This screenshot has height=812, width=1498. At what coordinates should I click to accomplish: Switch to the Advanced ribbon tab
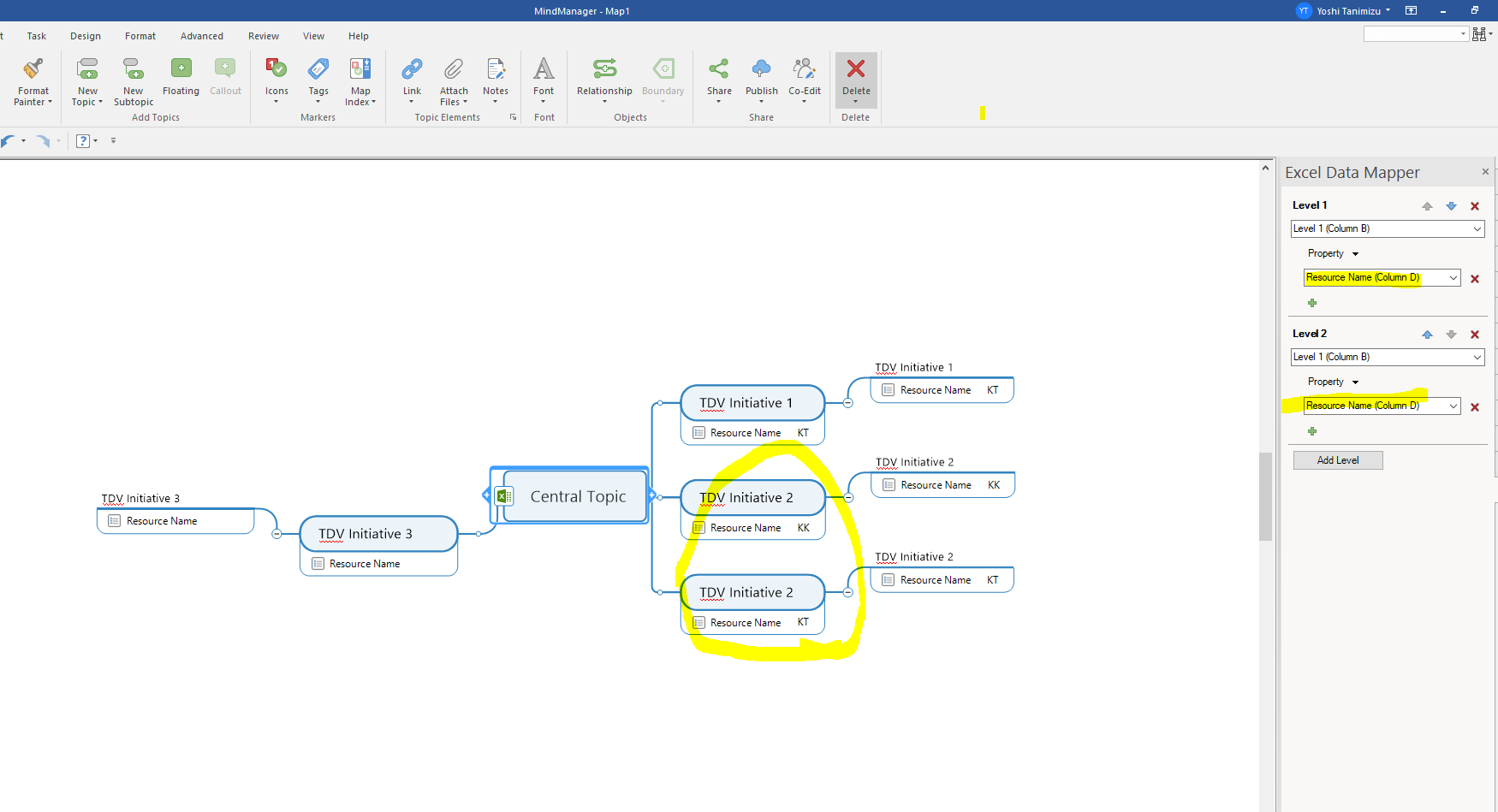(202, 36)
